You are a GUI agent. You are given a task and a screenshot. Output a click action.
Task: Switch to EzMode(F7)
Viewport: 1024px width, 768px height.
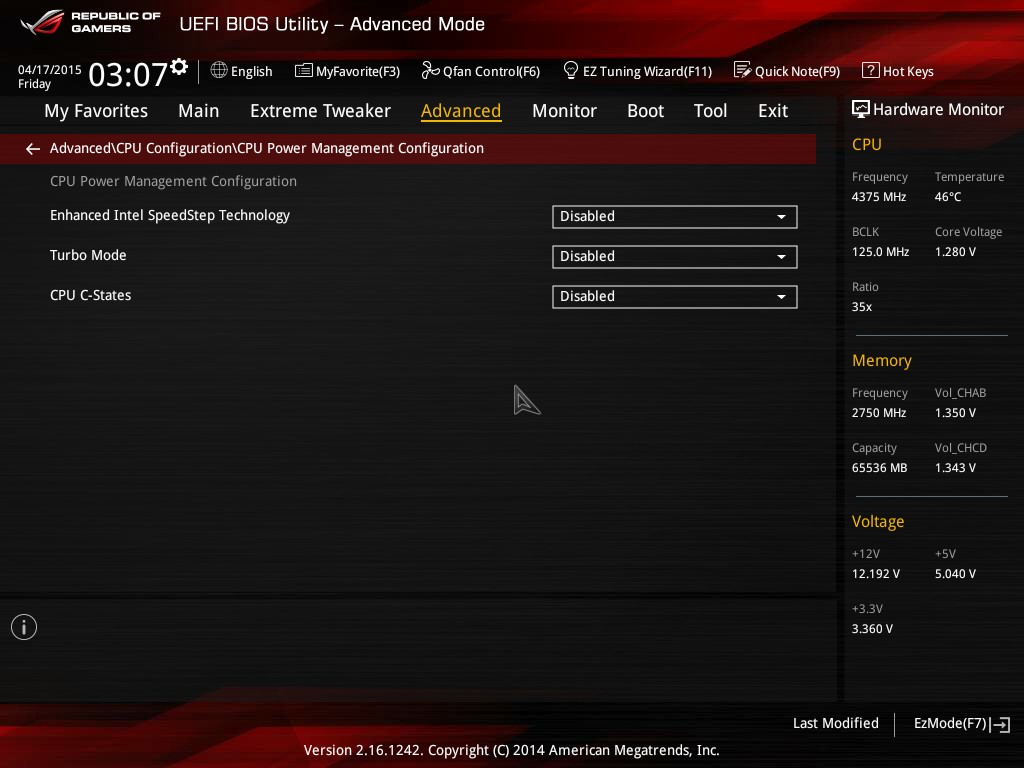961,724
